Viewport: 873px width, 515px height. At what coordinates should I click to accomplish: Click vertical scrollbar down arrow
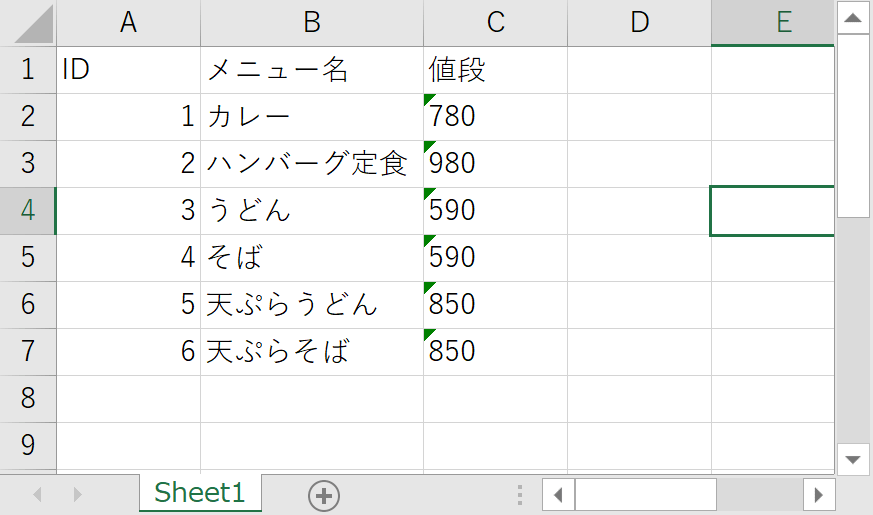click(853, 459)
